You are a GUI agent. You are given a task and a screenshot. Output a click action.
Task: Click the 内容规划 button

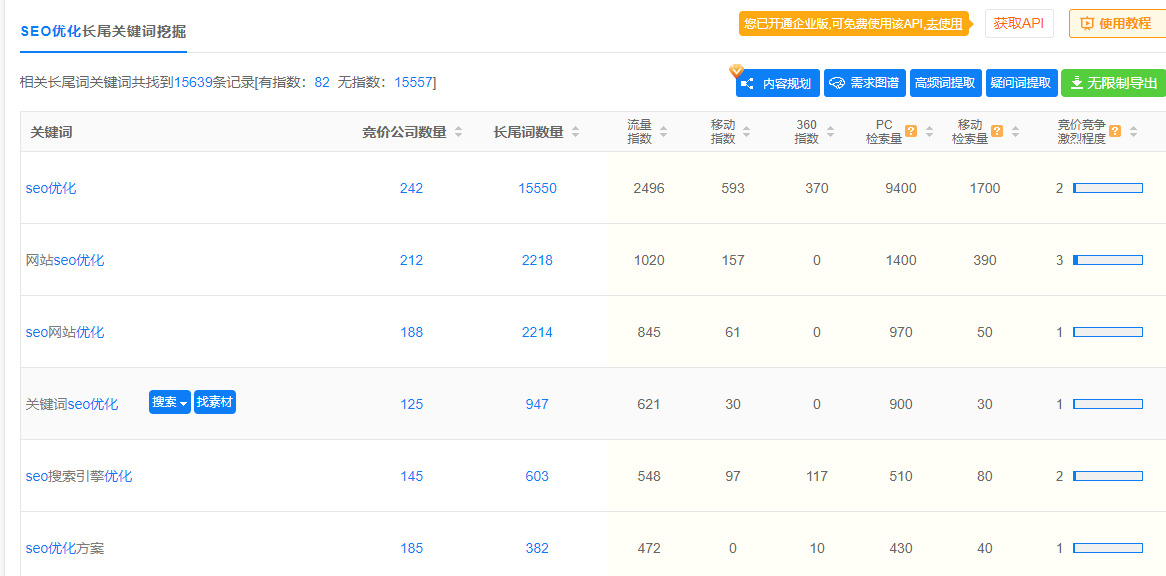tap(778, 83)
